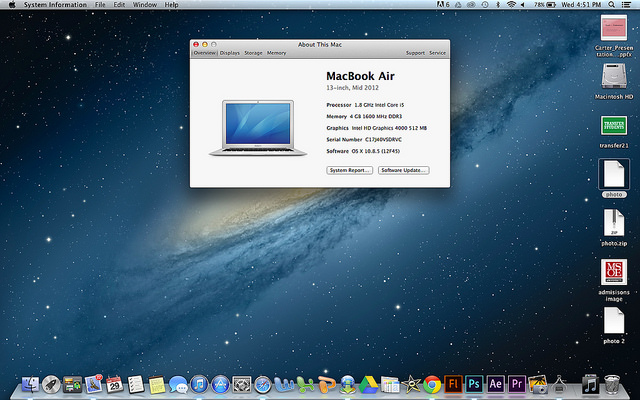
Task: Open Google Drive in the Dock
Action: point(369,384)
